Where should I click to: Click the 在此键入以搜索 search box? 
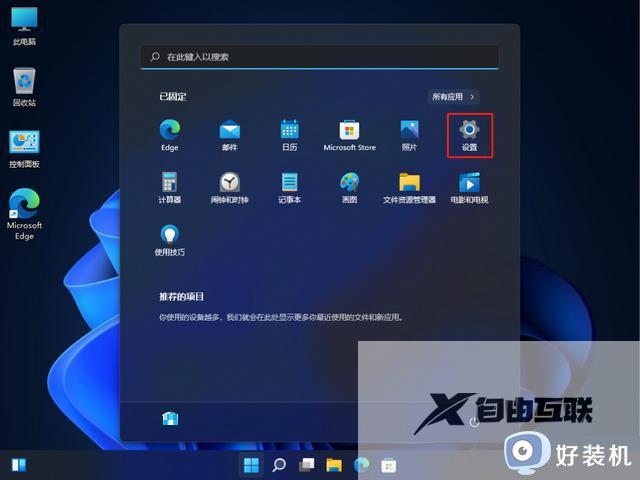pos(320,57)
